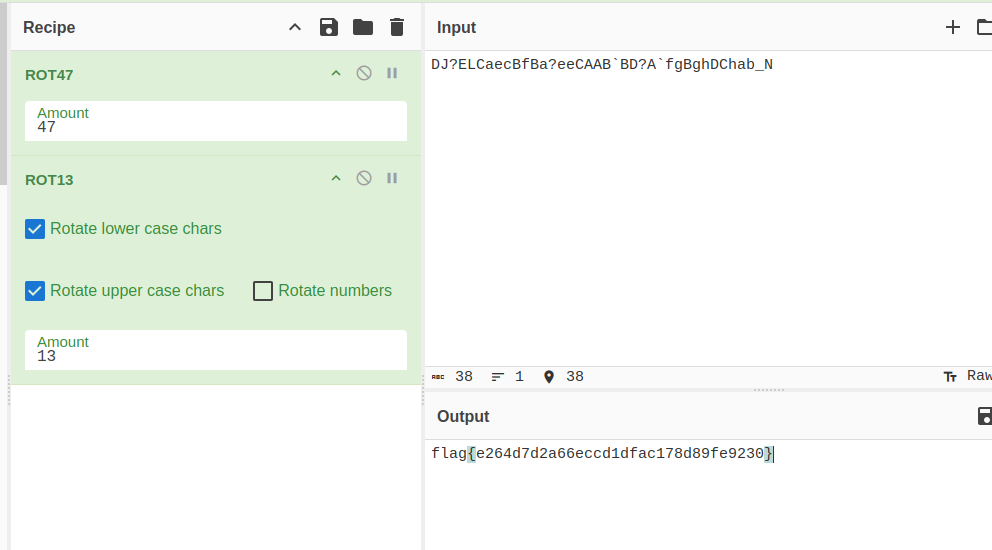This screenshot has height=550, width=992.
Task: Collapse the ROT13 operation
Action: (336, 178)
